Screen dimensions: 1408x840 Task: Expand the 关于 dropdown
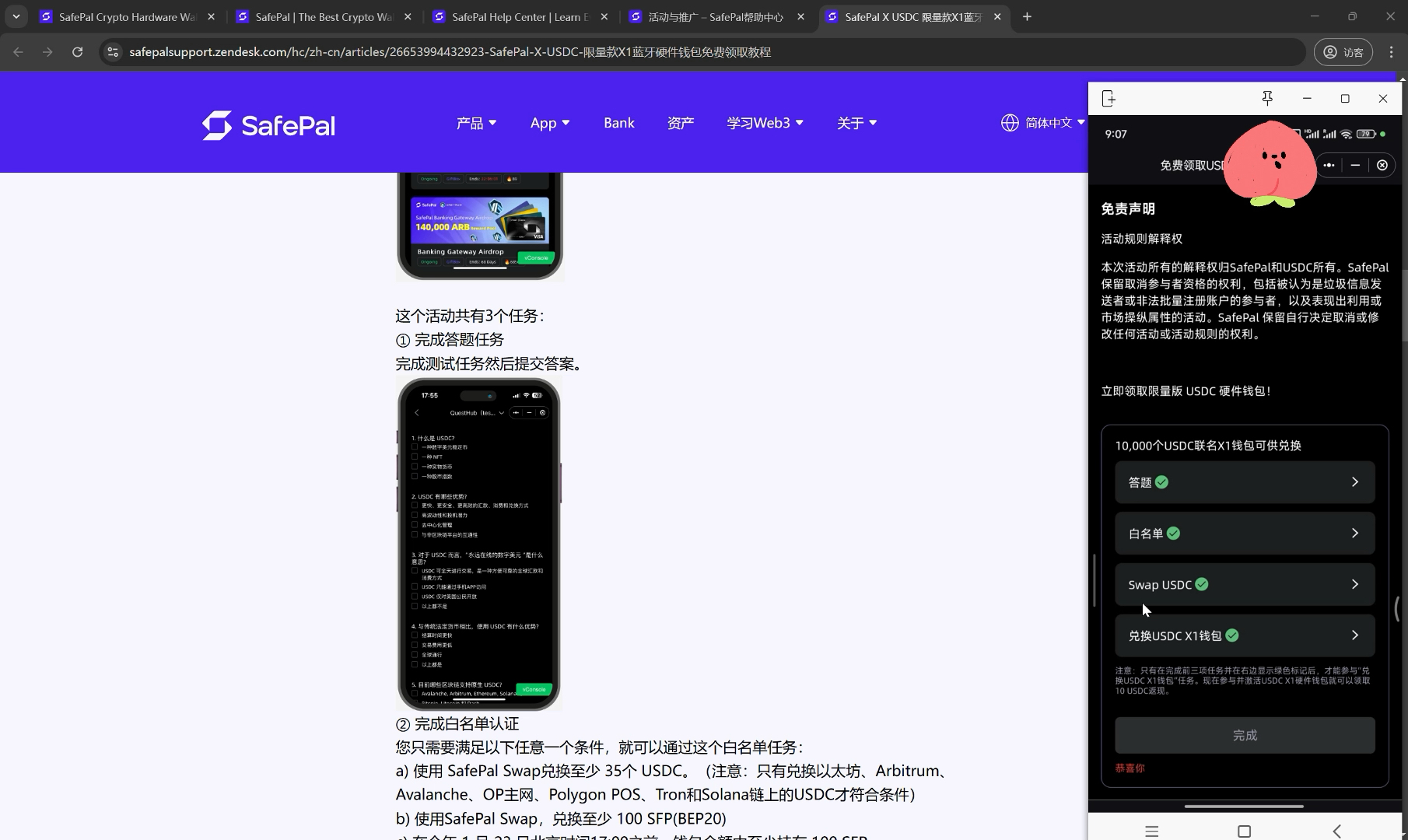coord(857,123)
